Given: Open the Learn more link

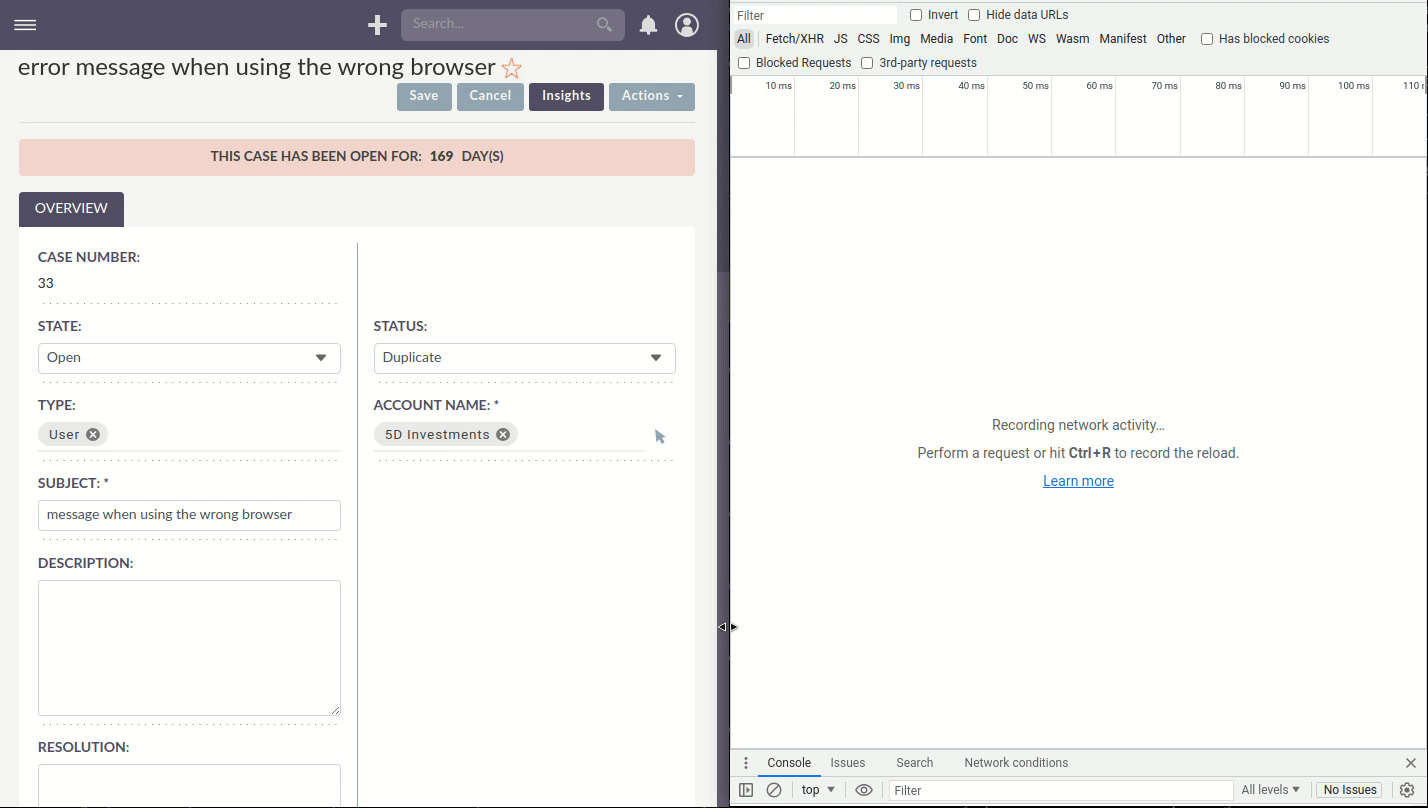Looking at the screenshot, I should pyautogui.click(x=1078, y=481).
